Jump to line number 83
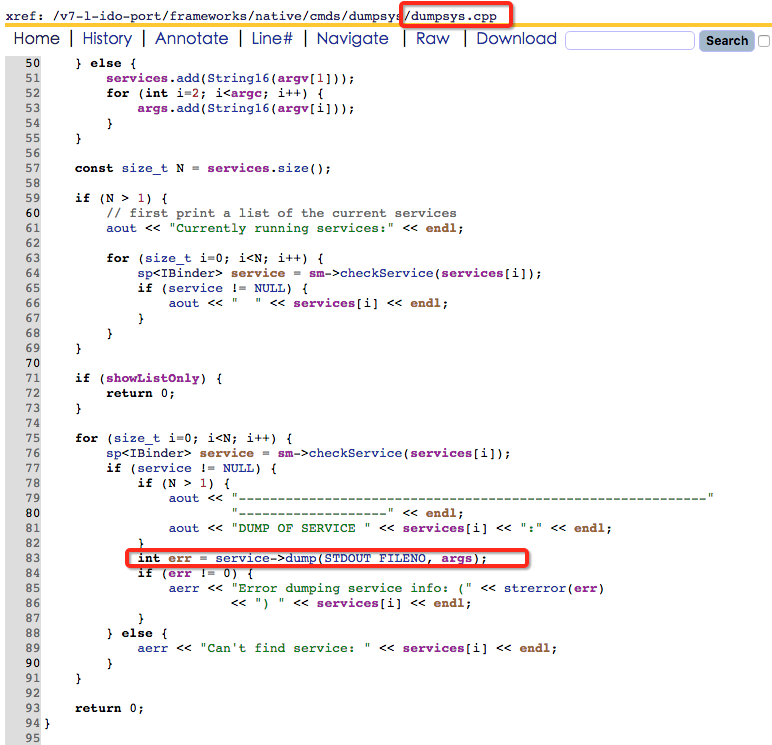Image resolution: width=772 pixels, height=745 pixels. (x=32, y=558)
